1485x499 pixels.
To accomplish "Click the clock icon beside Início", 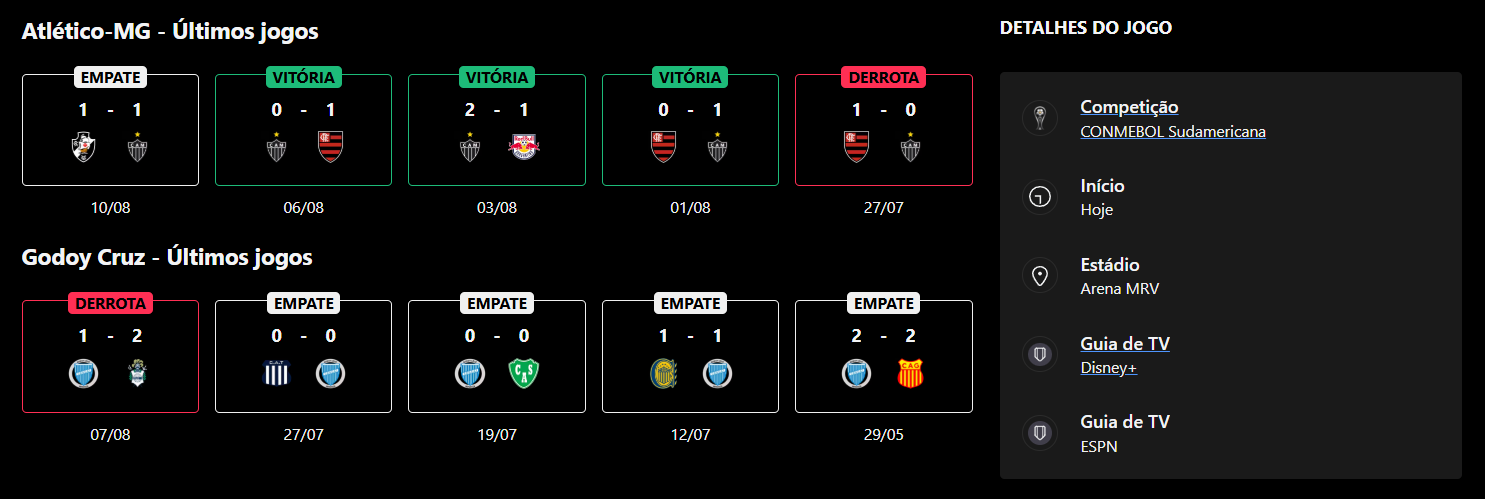I will pos(1040,197).
